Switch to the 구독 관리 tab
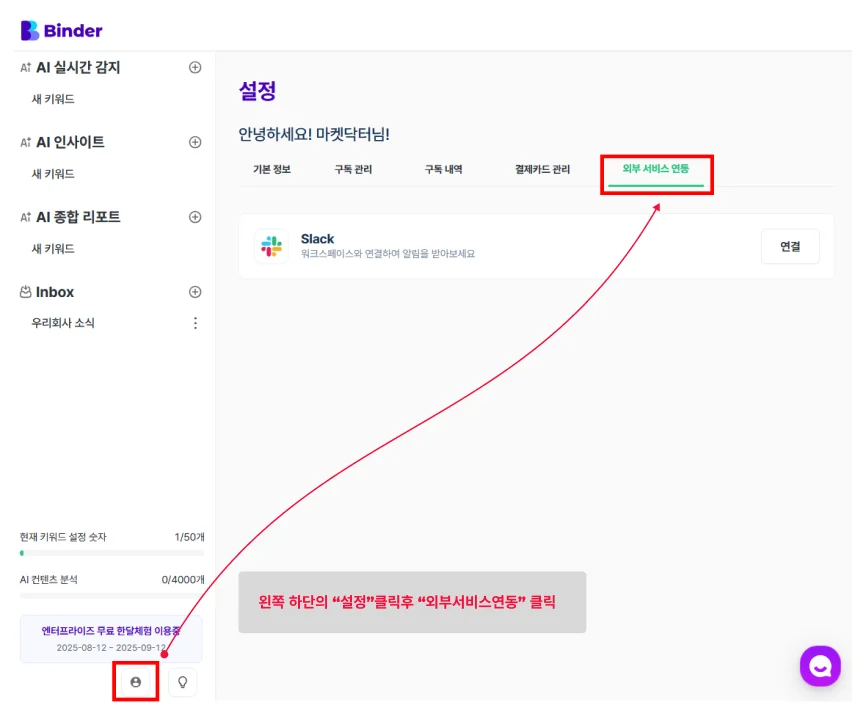The width and height of the screenshot is (865, 721). pos(353,169)
